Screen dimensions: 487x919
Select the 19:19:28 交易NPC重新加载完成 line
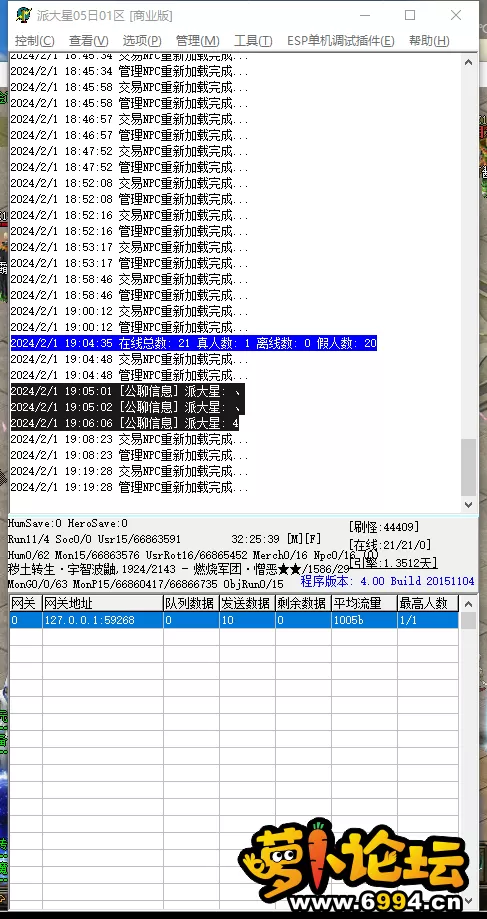point(130,471)
